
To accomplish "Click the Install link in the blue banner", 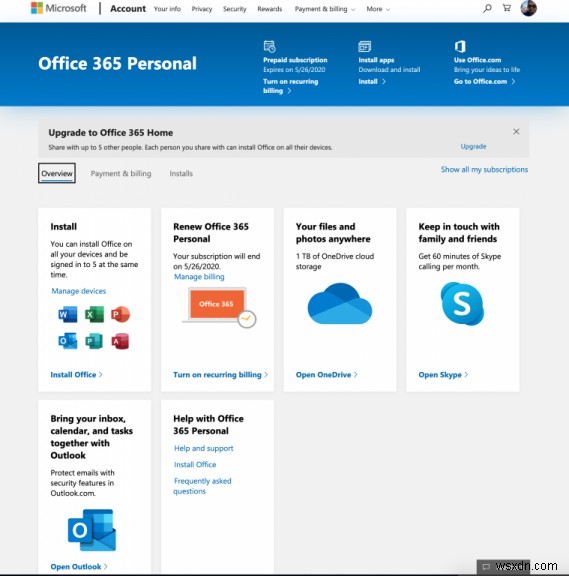I will pos(372,82).
